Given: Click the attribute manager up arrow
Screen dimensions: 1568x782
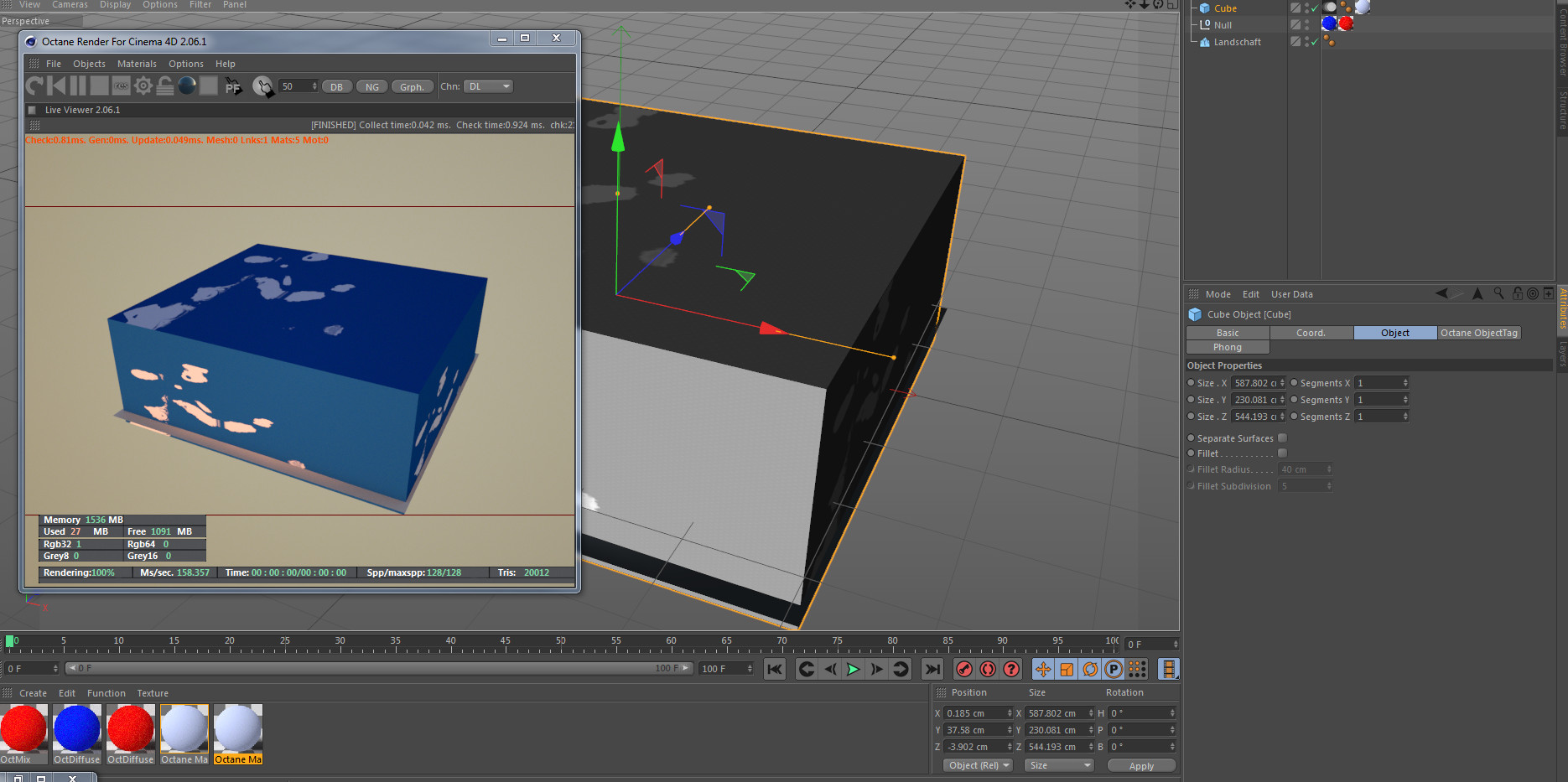Looking at the screenshot, I should point(1477,293).
